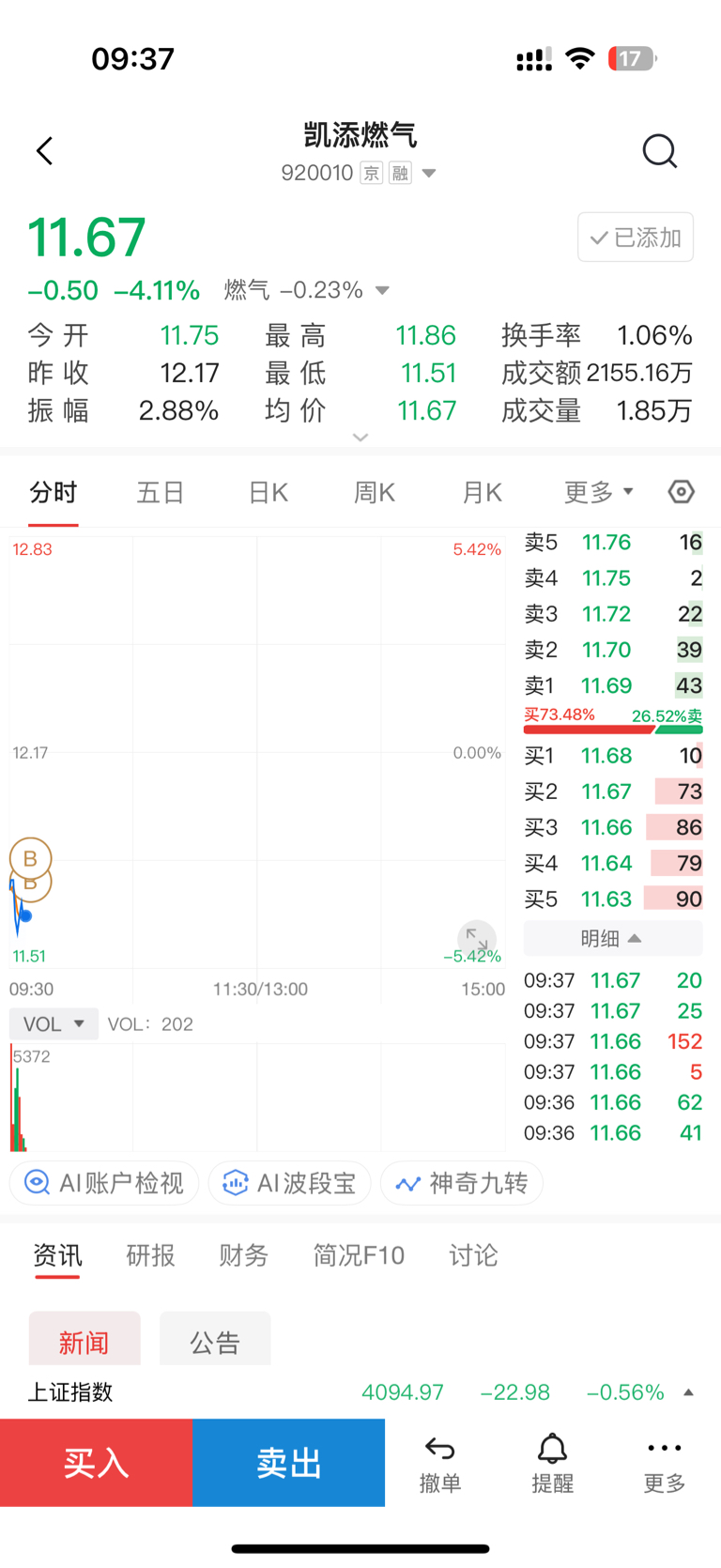
Task: Tap the AI波段宝 robot icon
Action: point(235,1183)
